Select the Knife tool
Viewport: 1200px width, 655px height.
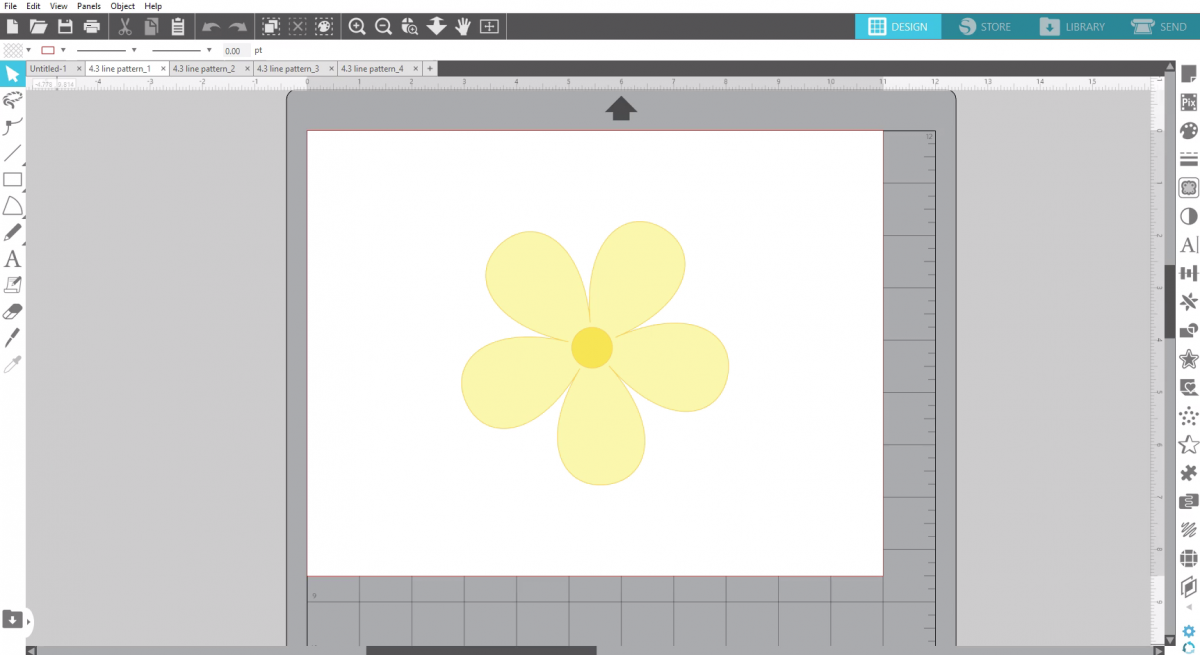[x=12, y=337]
